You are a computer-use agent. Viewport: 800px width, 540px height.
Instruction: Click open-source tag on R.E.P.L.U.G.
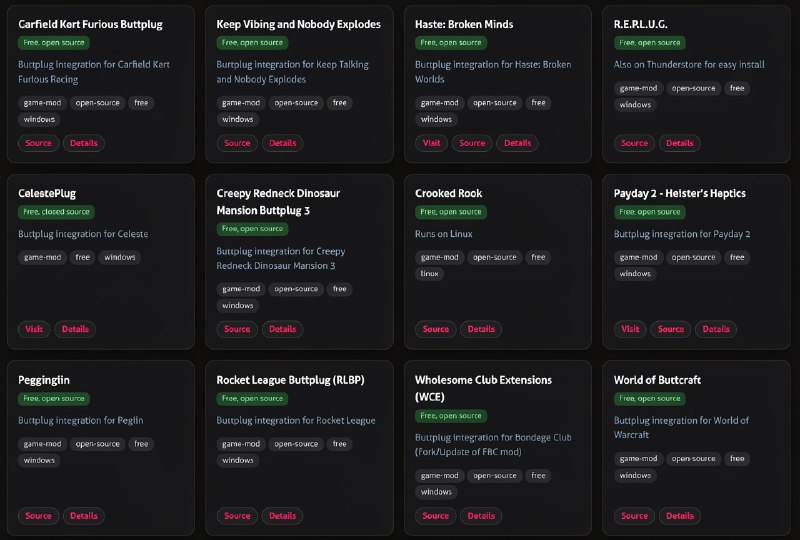coord(693,88)
